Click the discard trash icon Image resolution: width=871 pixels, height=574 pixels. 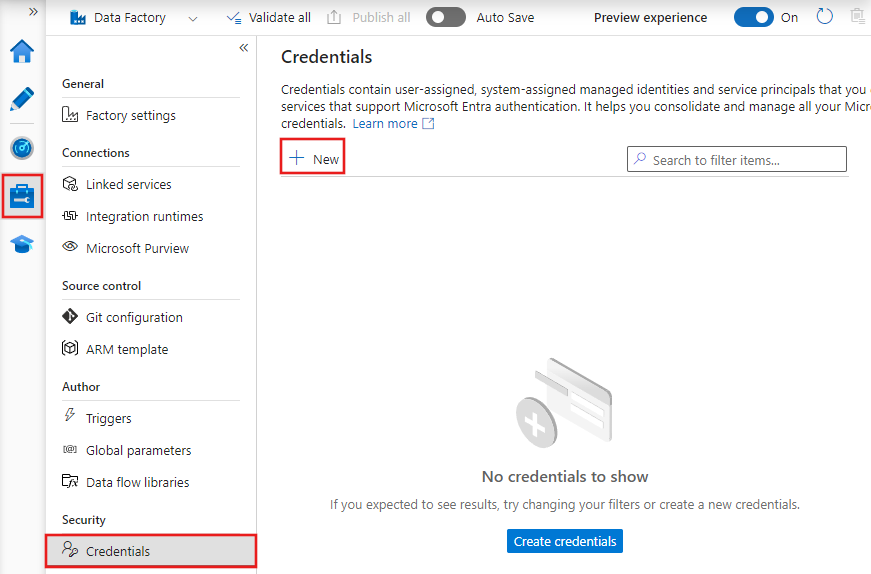[x=859, y=17]
